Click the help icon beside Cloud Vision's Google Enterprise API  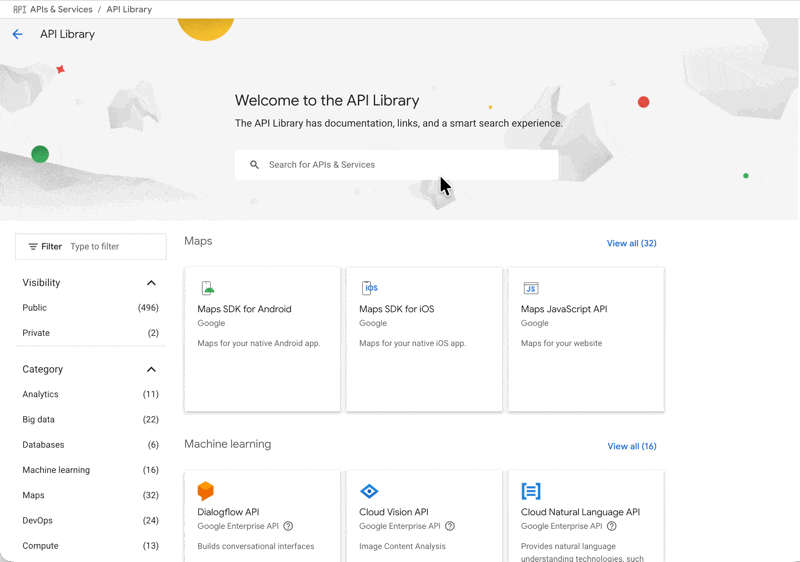(x=450, y=526)
